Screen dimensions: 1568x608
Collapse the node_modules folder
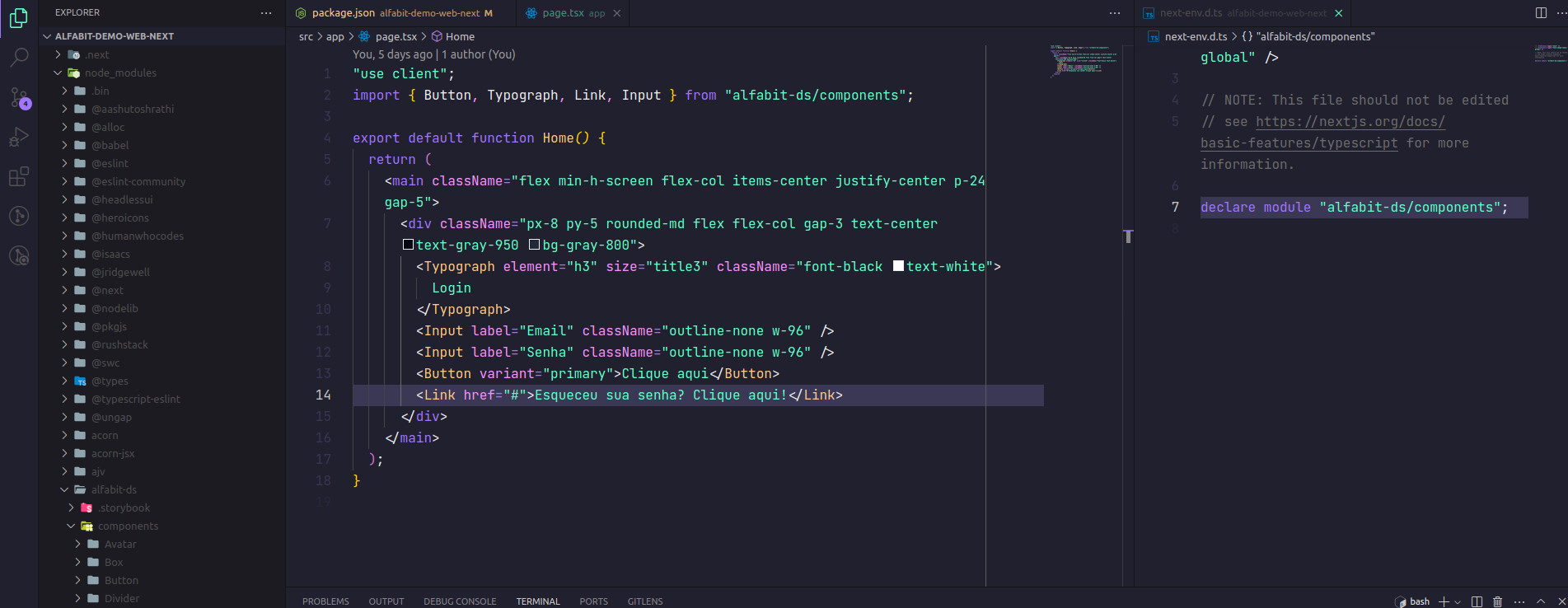pyautogui.click(x=162, y=72)
